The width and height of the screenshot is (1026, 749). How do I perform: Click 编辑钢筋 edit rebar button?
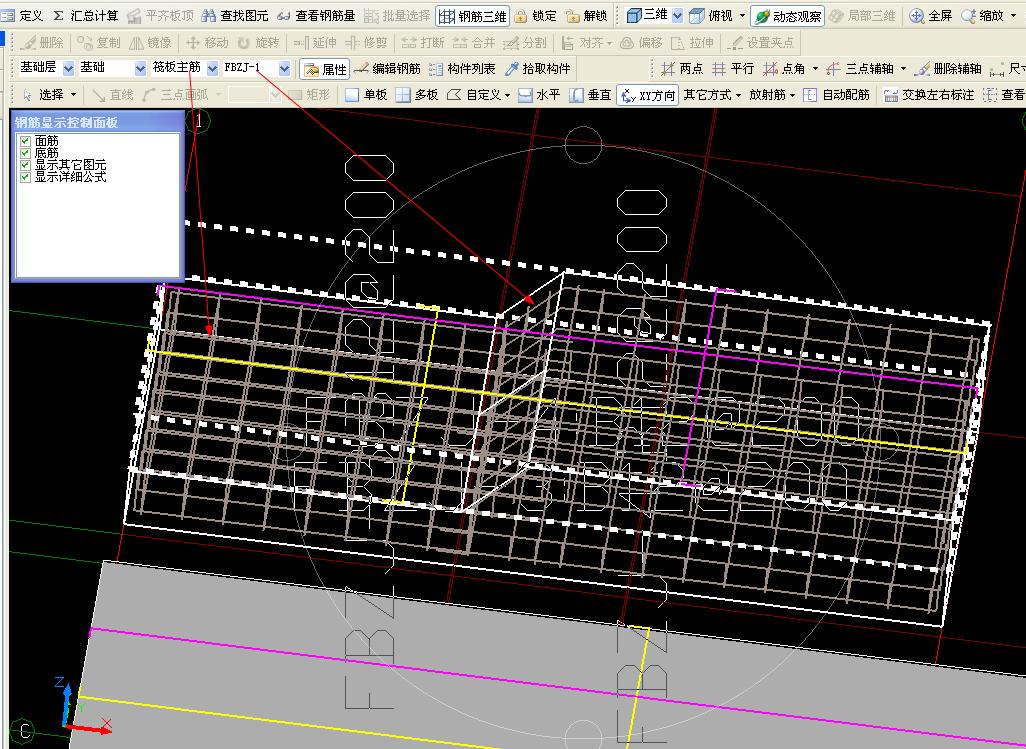[x=387, y=69]
